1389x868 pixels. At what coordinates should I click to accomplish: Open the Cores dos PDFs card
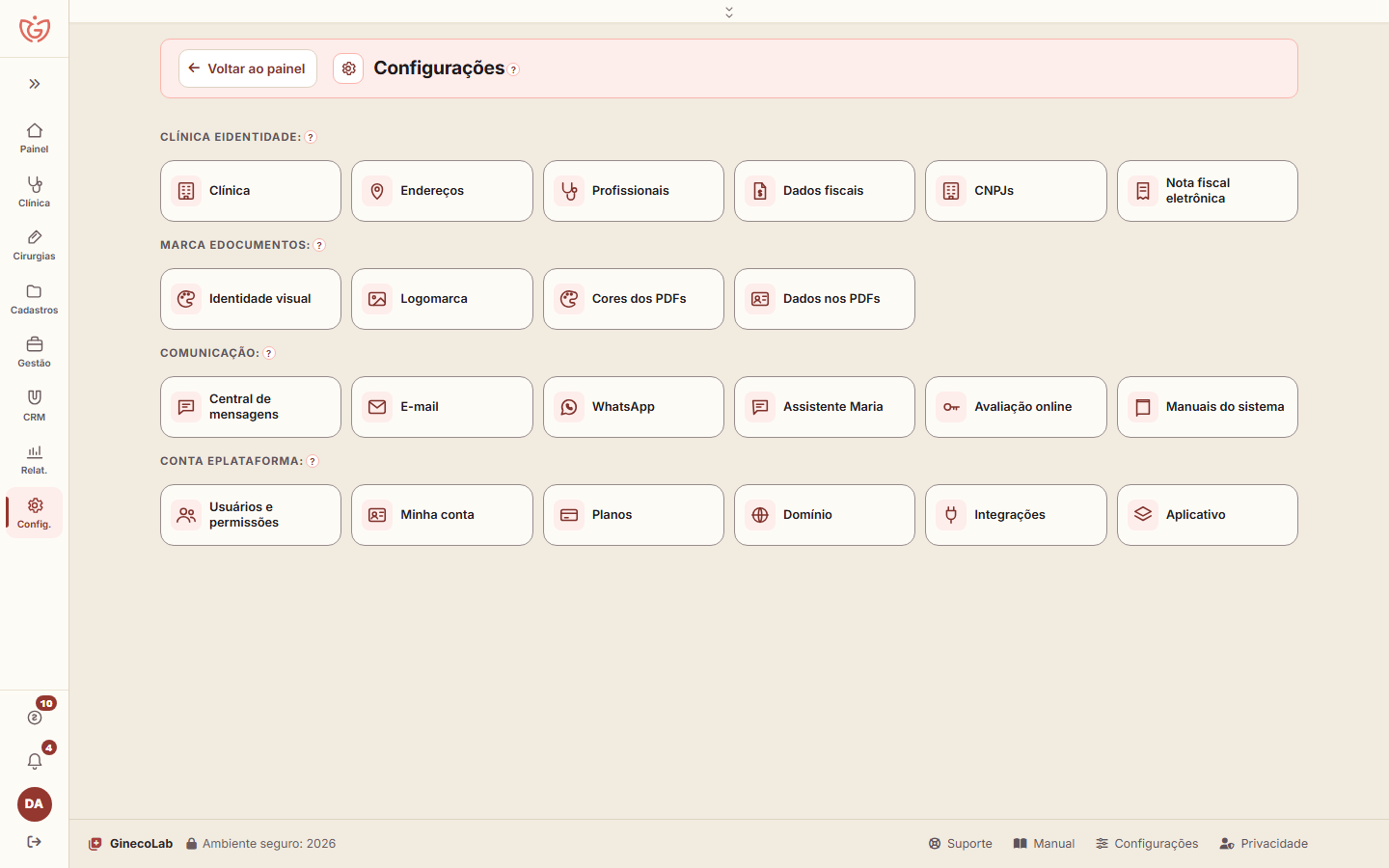click(x=634, y=299)
